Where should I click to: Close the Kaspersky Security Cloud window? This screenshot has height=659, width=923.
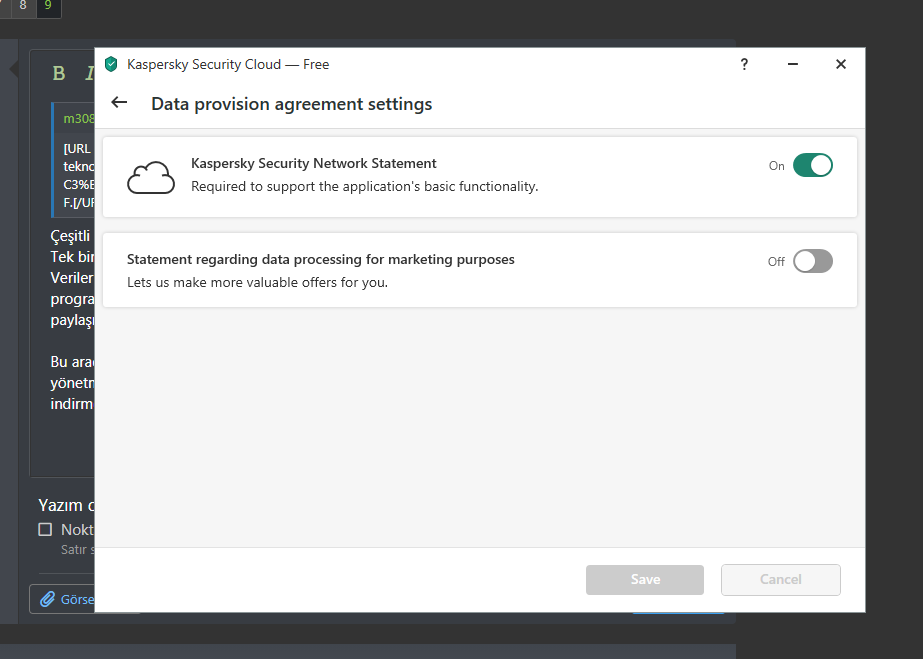coord(841,64)
